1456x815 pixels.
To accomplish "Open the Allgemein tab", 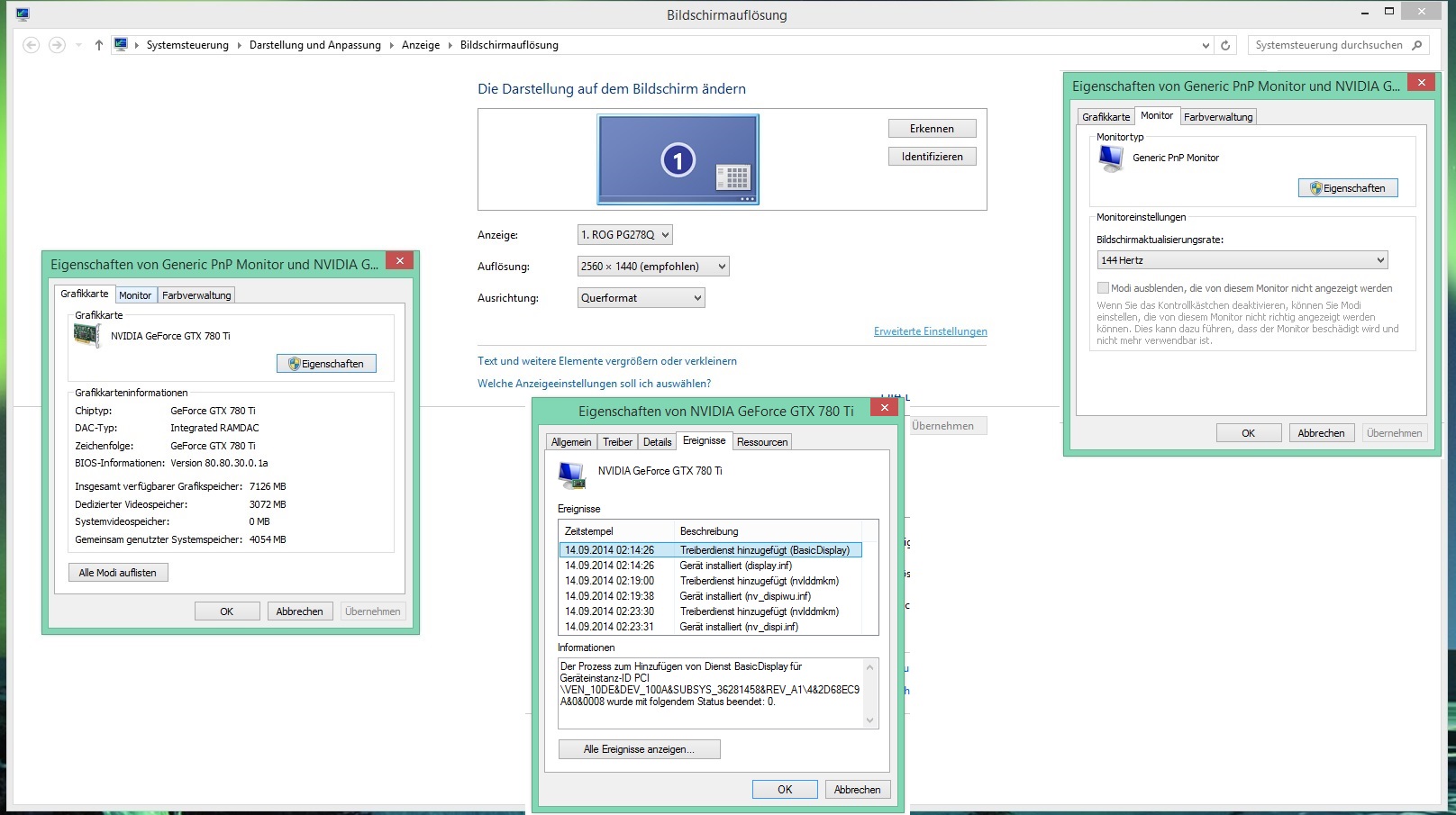I will (x=571, y=442).
